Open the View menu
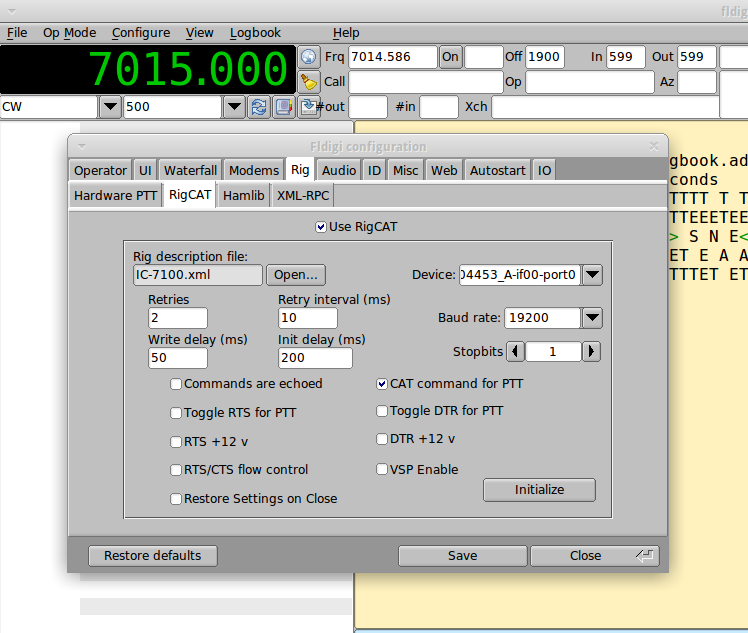Viewport: 748px width, 633px height. coord(199,33)
